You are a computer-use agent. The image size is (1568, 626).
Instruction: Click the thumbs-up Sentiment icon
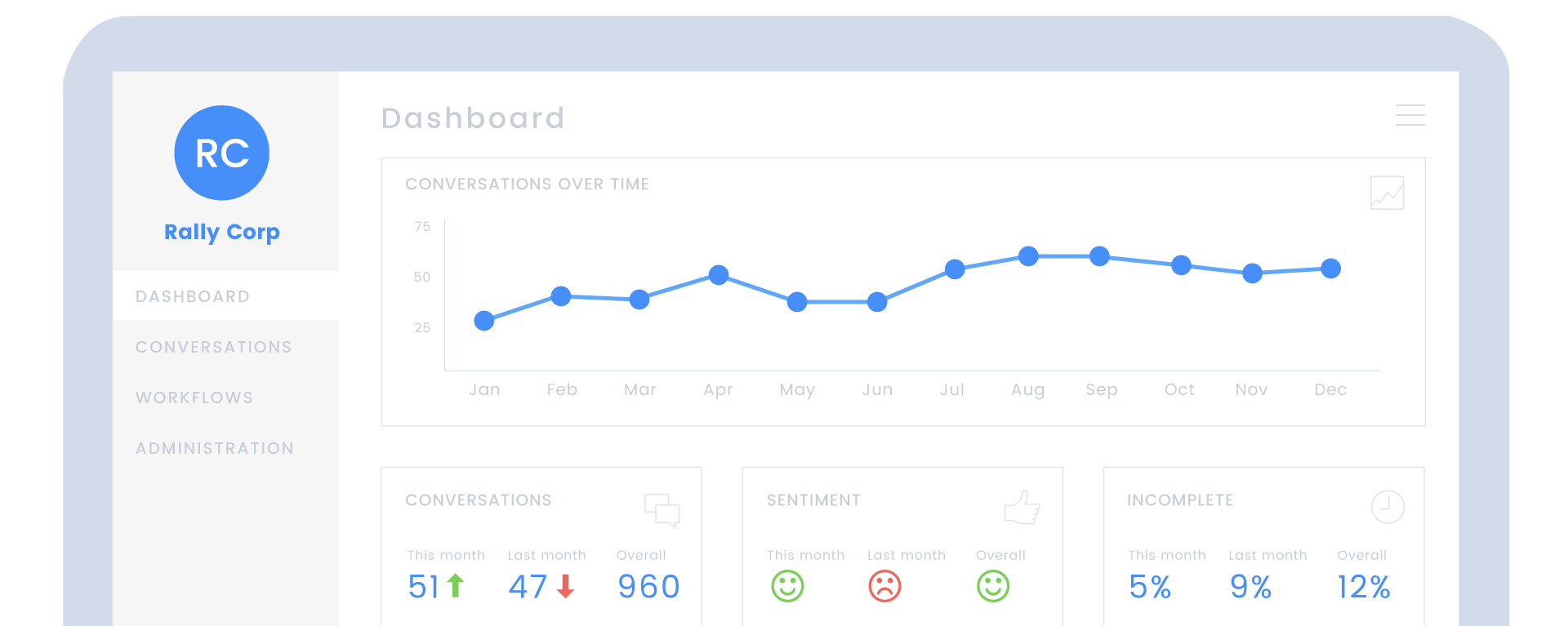pos(1022,508)
